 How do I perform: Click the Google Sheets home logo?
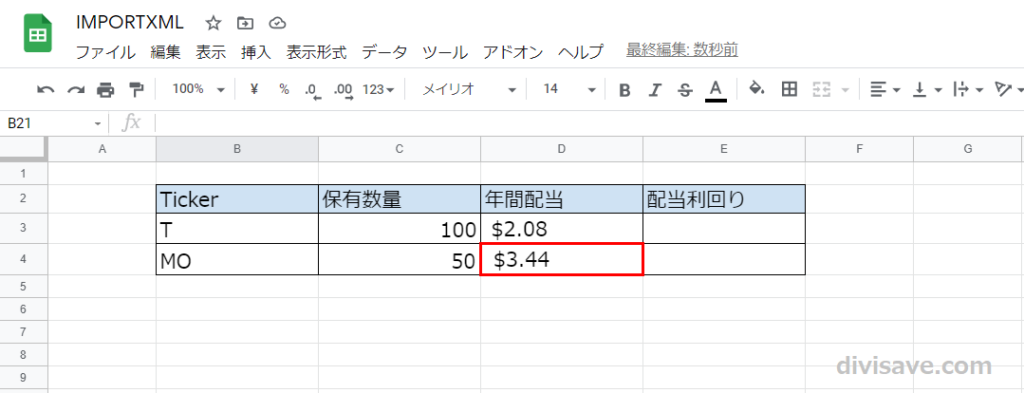38,34
